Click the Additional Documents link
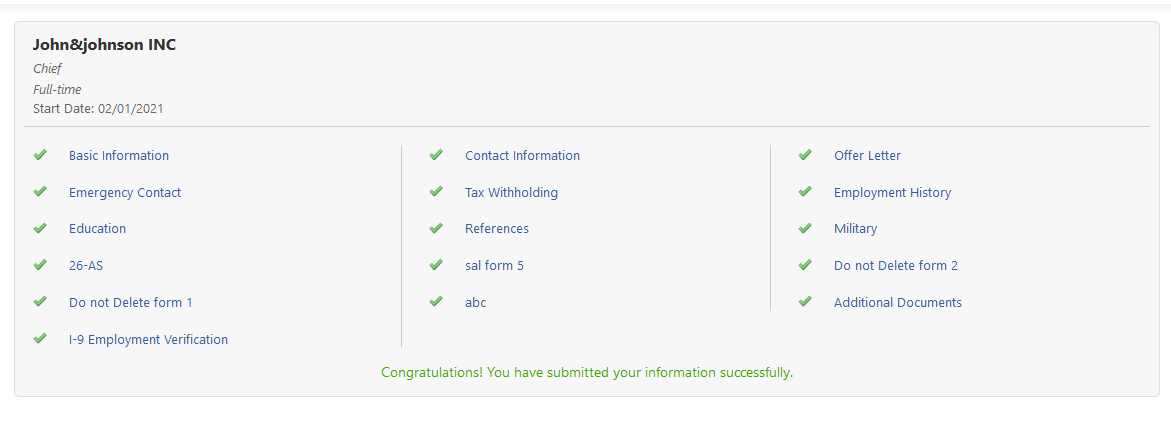 point(898,303)
